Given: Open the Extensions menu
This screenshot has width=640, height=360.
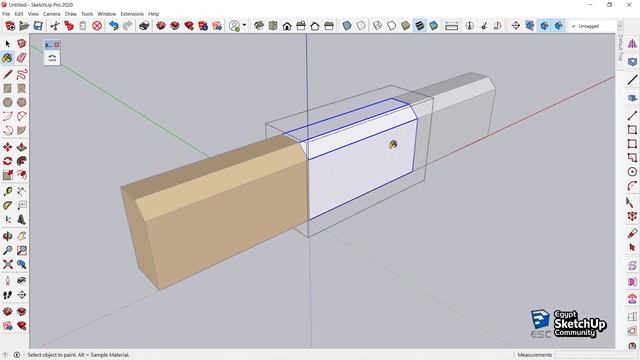Looking at the screenshot, I should 132,14.
